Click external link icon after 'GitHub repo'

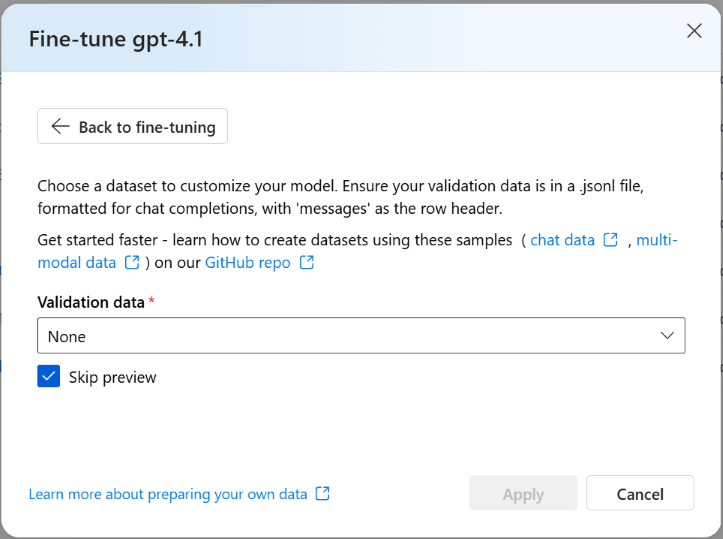pos(307,263)
